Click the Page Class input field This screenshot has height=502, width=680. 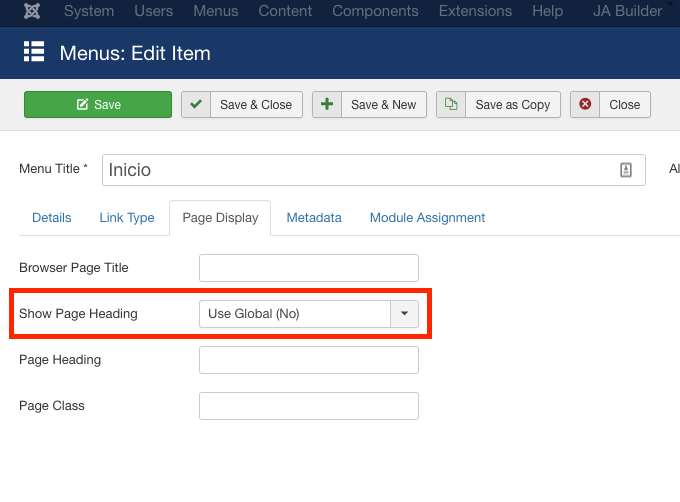click(x=308, y=406)
